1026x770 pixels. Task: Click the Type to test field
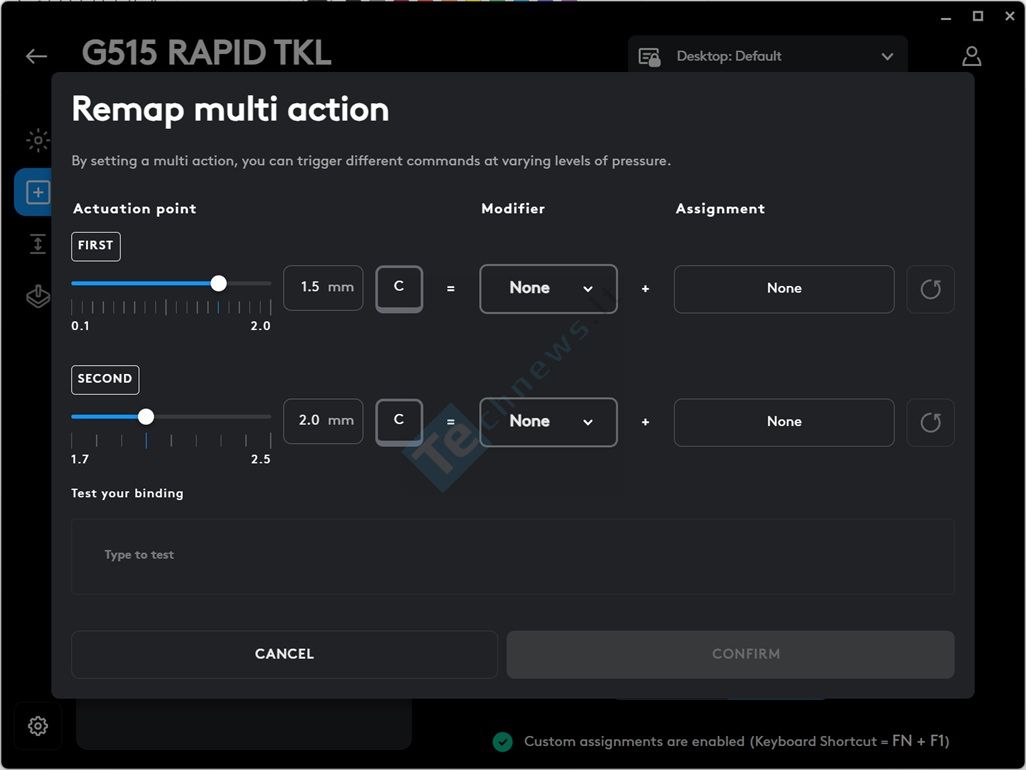(512, 556)
